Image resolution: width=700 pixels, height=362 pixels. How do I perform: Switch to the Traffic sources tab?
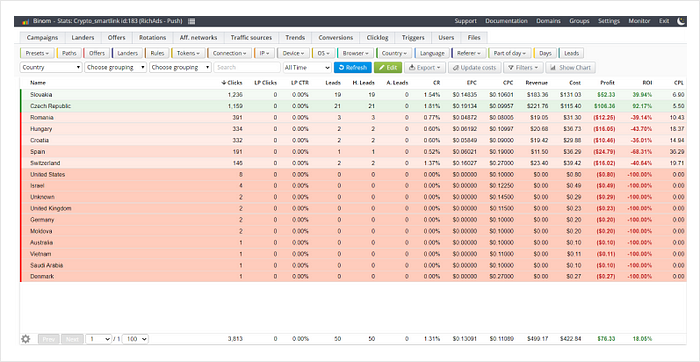(251, 37)
